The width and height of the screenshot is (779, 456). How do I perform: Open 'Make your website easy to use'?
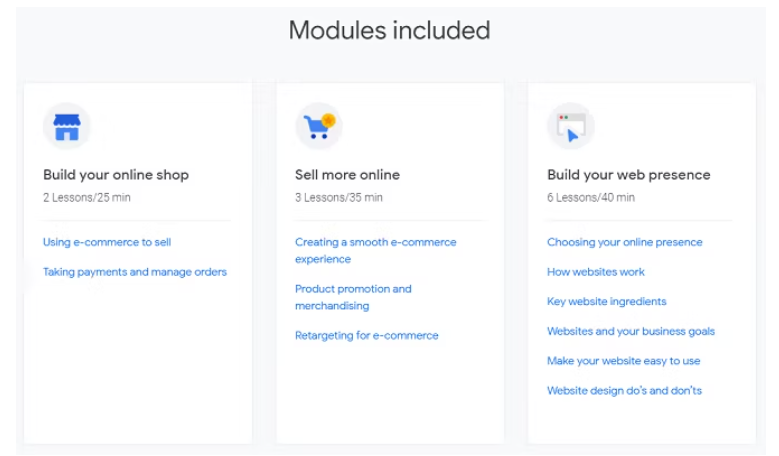(x=623, y=361)
